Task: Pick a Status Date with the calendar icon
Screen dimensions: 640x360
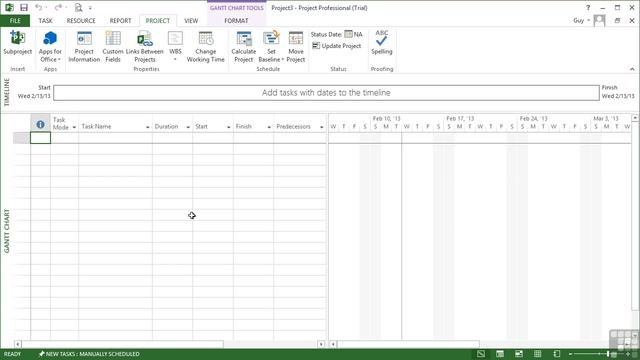Action: tap(348, 34)
